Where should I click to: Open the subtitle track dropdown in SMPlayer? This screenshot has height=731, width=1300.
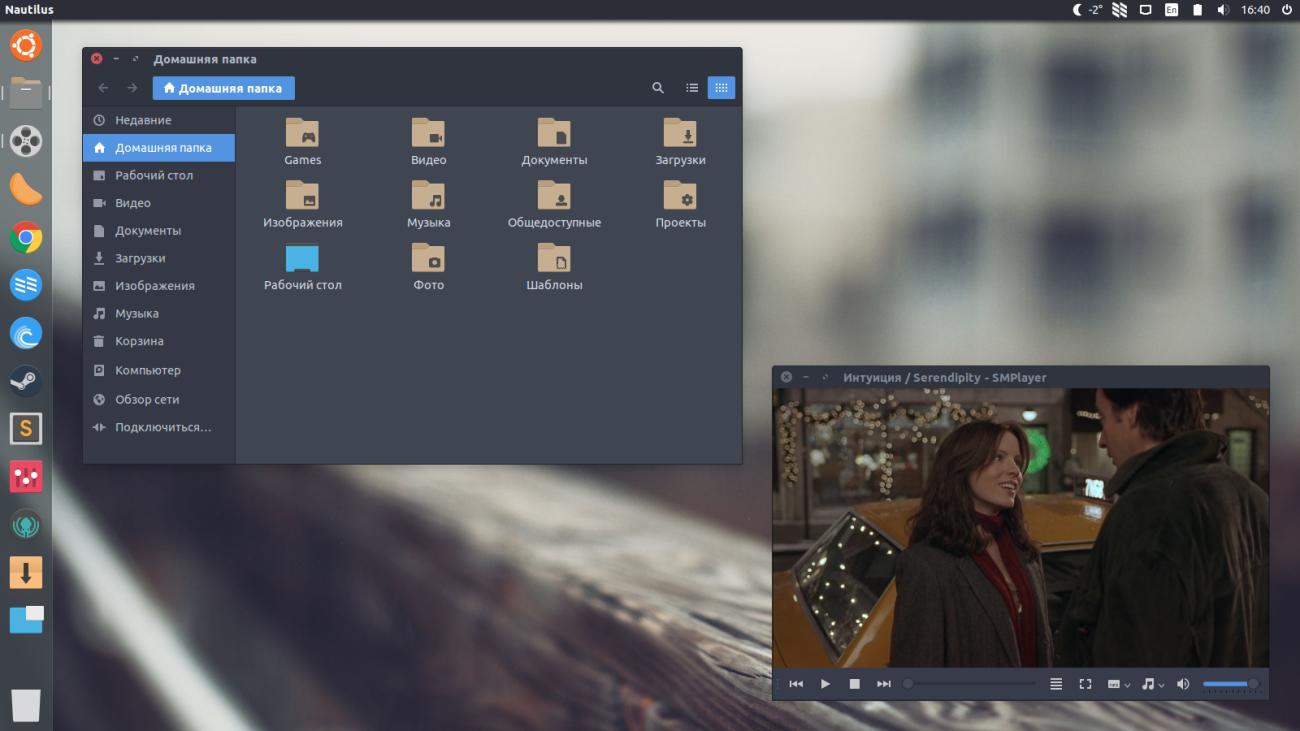[x=1119, y=684]
